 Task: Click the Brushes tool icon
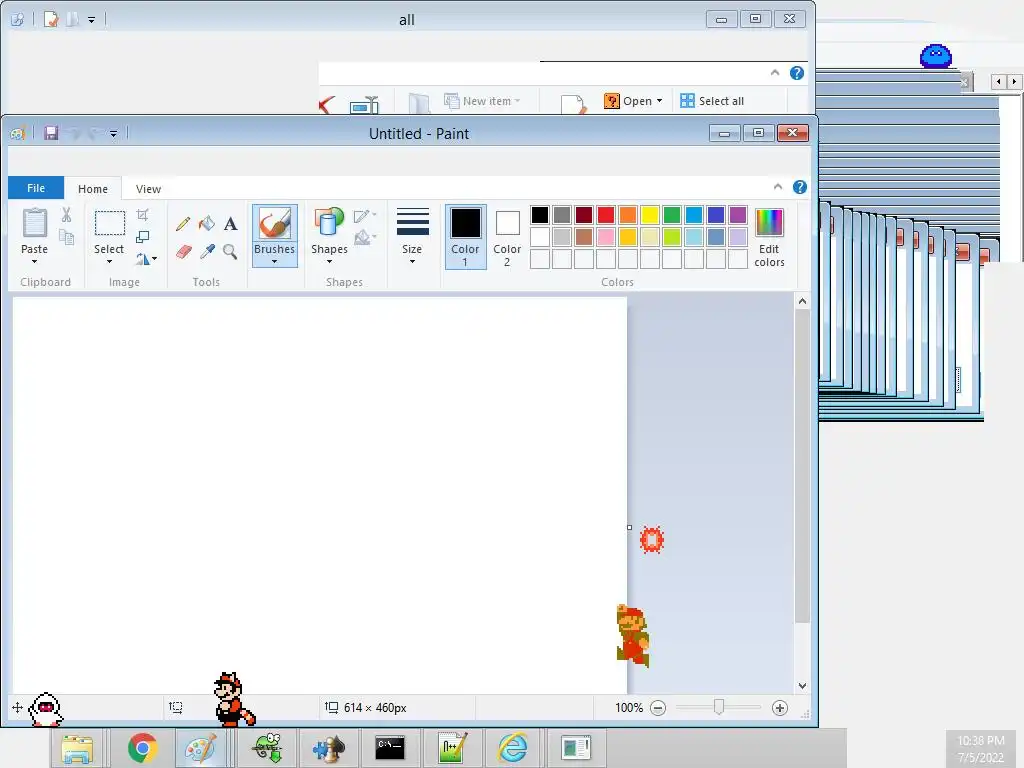click(x=274, y=223)
